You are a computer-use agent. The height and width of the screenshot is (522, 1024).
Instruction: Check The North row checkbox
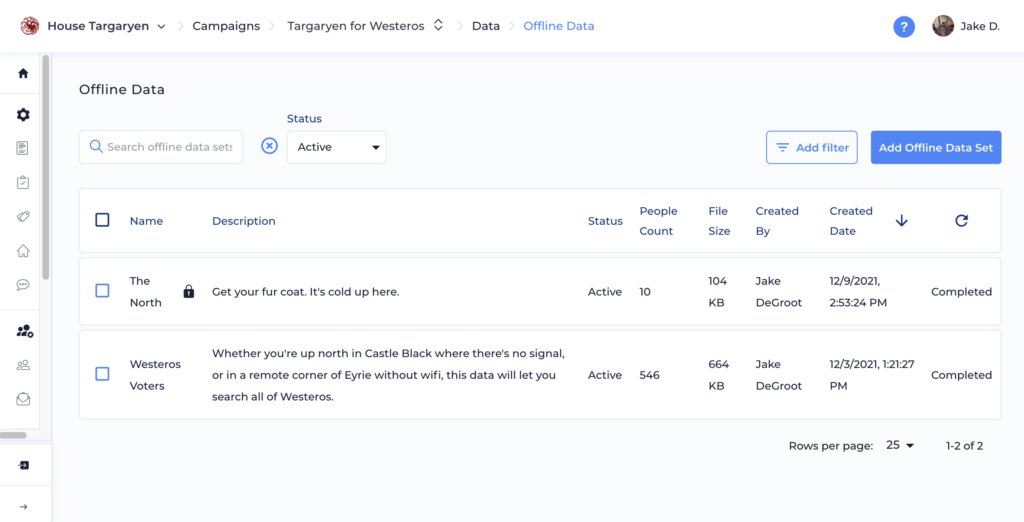pos(102,291)
